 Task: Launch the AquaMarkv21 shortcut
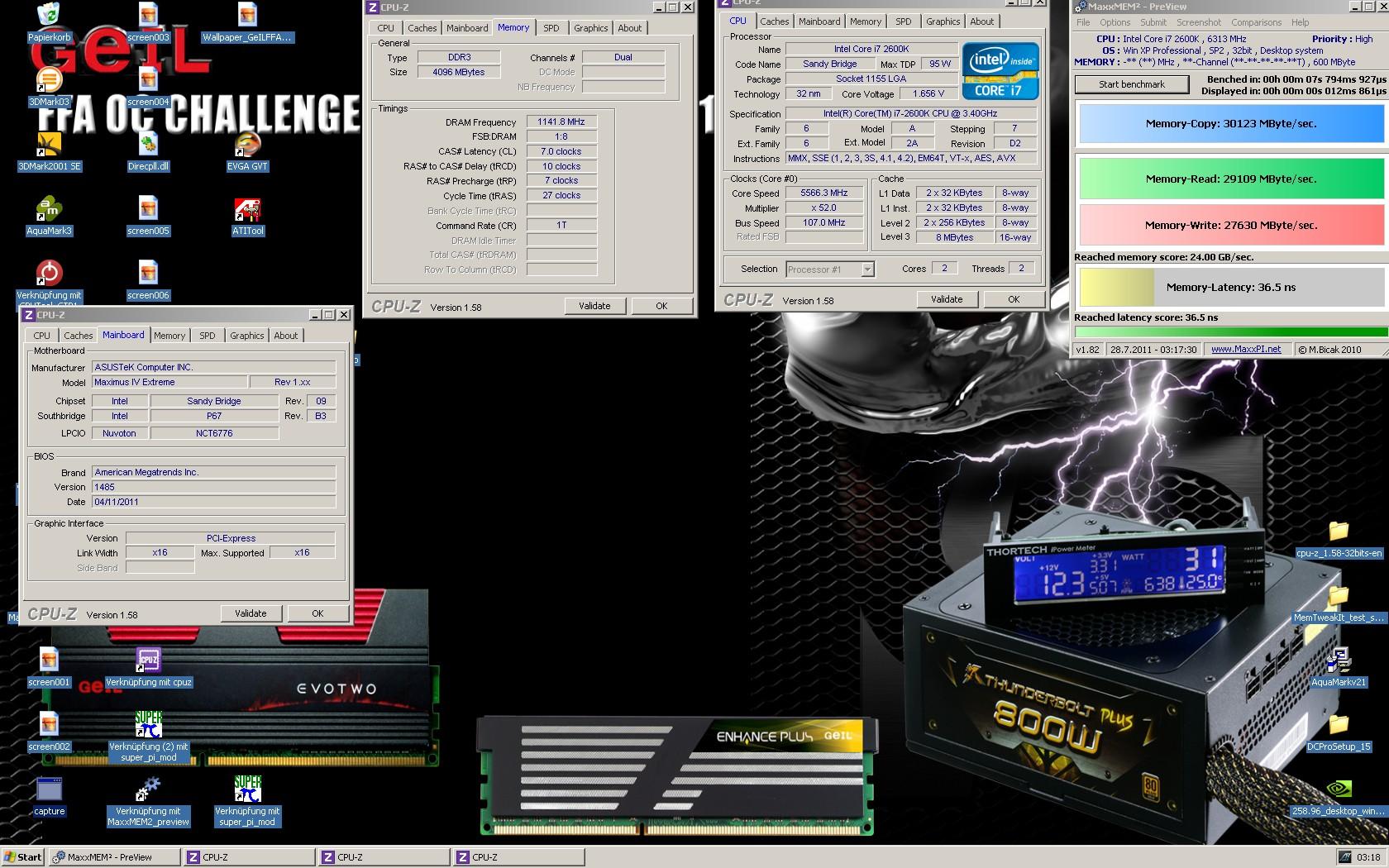[1339, 661]
